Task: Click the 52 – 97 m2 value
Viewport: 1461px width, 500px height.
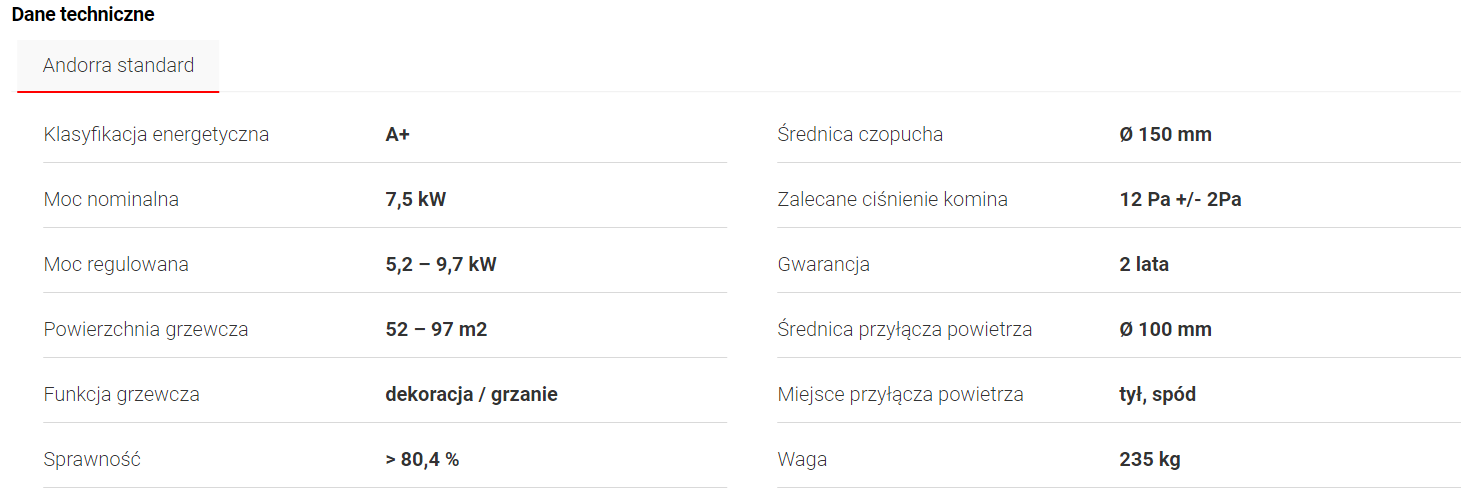Action: tap(436, 329)
